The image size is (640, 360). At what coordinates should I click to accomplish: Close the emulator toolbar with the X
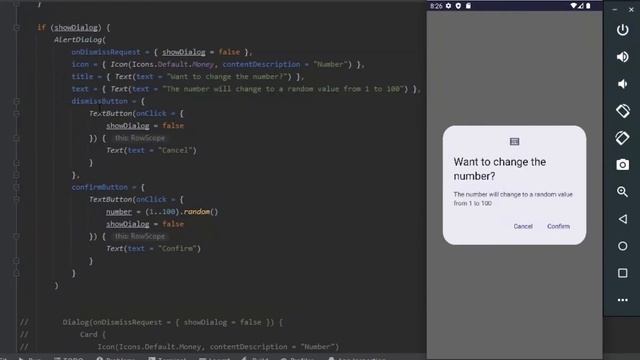(x=631, y=9)
